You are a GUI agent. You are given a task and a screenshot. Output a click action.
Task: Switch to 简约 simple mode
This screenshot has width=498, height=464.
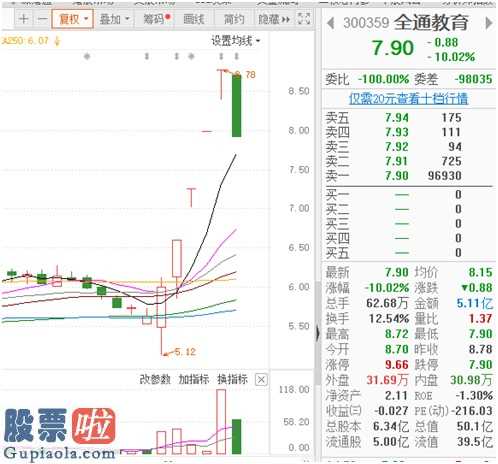point(234,19)
